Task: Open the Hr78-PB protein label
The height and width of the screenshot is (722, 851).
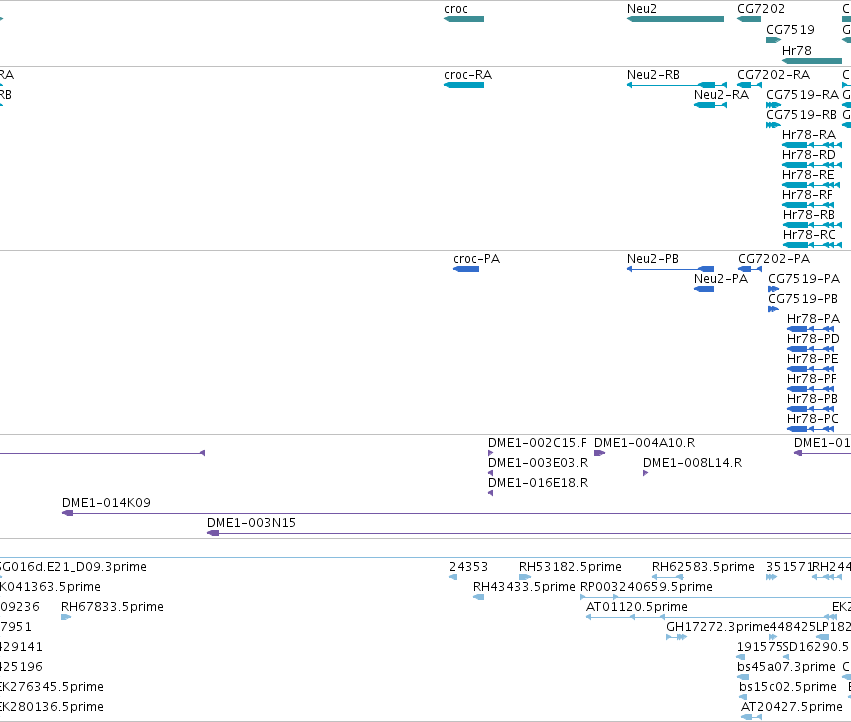Action: tap(812, 398)
